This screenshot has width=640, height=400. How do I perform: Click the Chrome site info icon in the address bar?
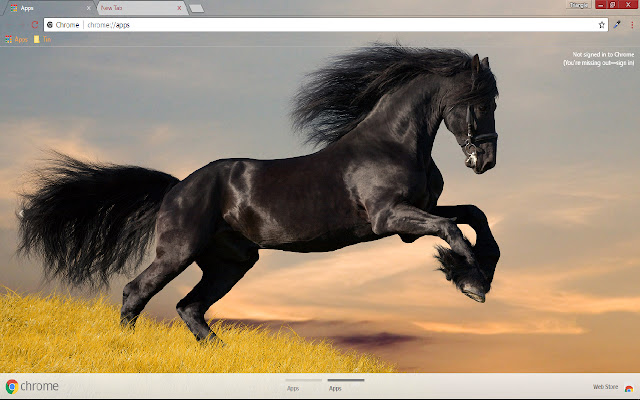[x=50, y=25]
